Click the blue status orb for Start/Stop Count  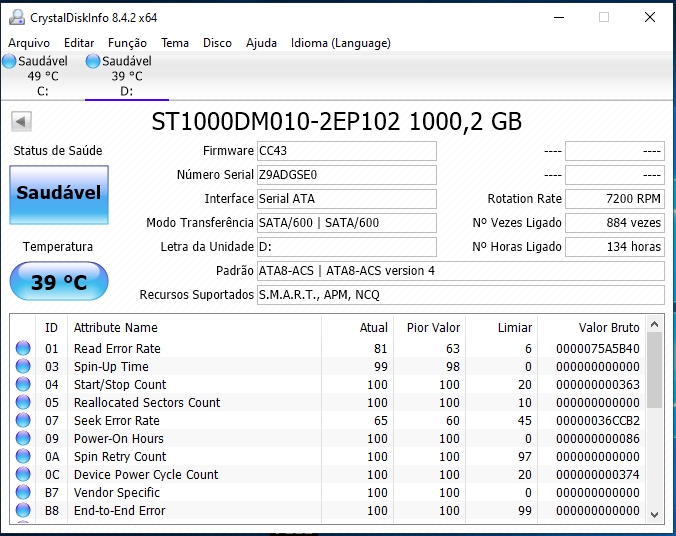pos(23,384)
